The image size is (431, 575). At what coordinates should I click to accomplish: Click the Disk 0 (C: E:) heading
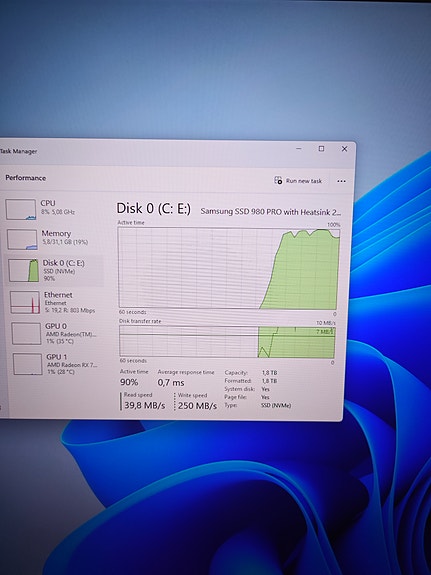tap(154, 208)
